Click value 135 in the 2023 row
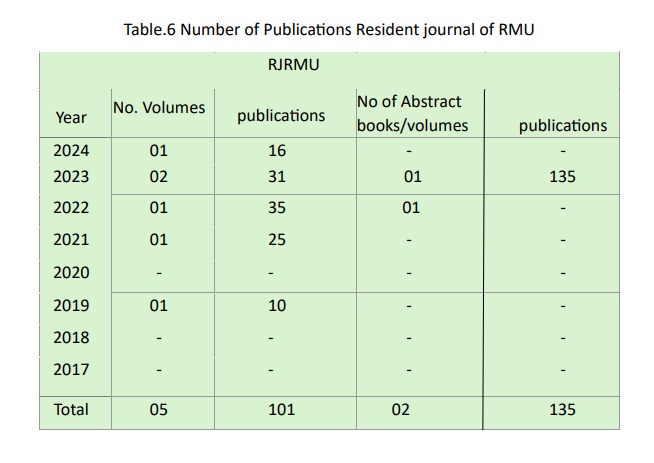This screenshot has width=654, height=463. coord(563,176)
